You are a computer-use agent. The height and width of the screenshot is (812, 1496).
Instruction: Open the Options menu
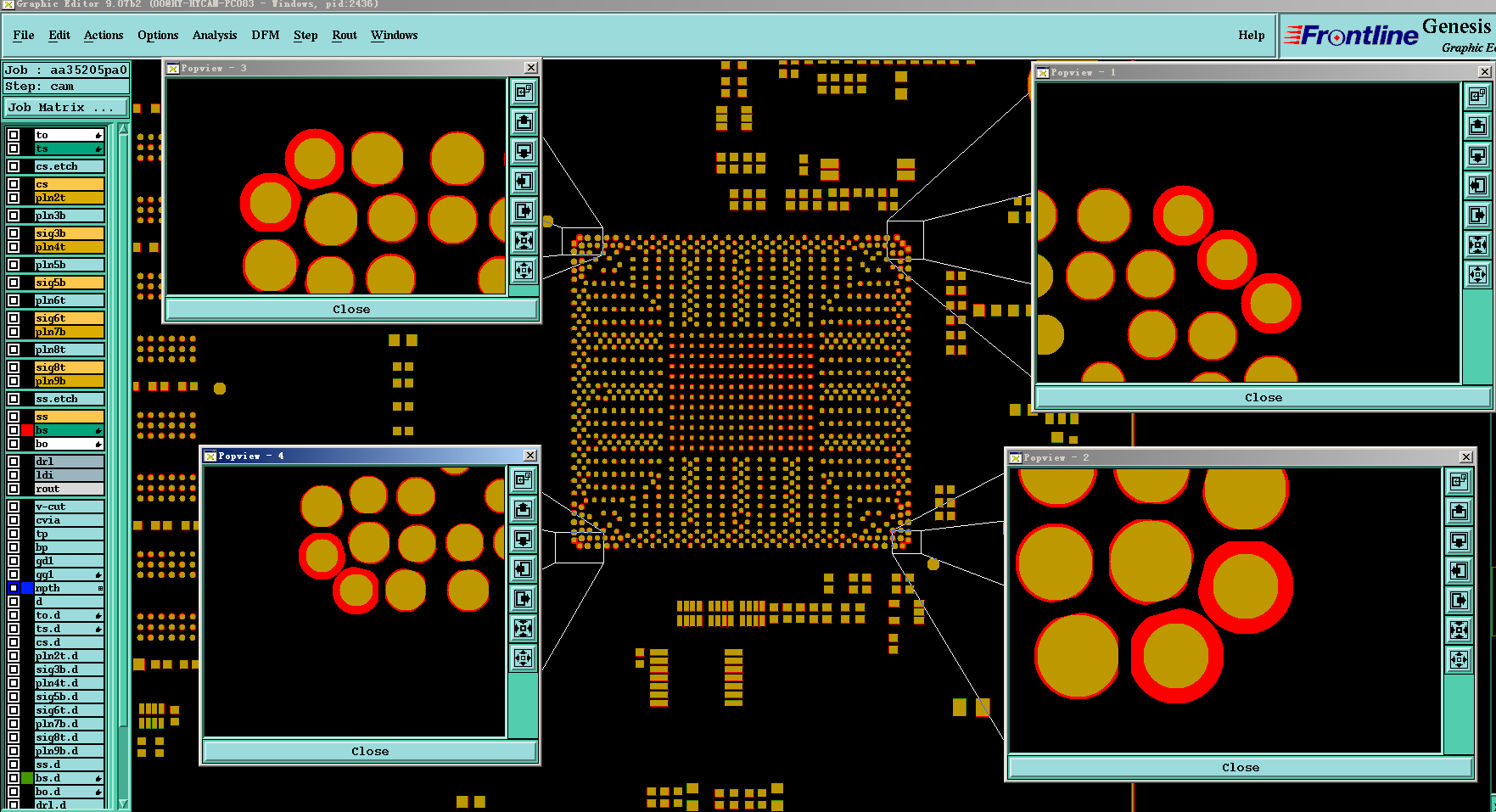(x=158, y=35)
